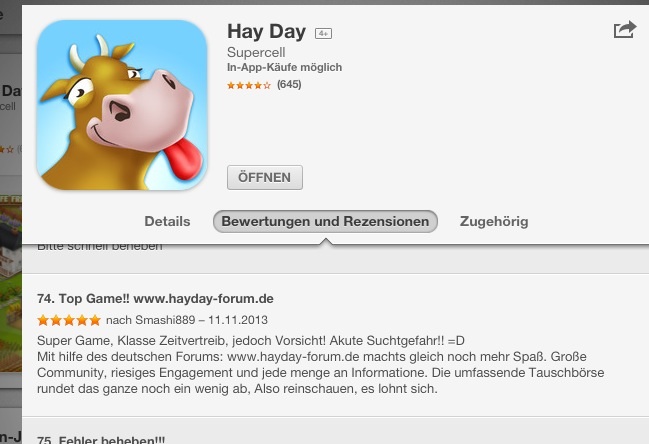The width and height of the screenshot is (649, 444).
Task: Click the five-star rating of review 74
Action: (x=69, y=320)
